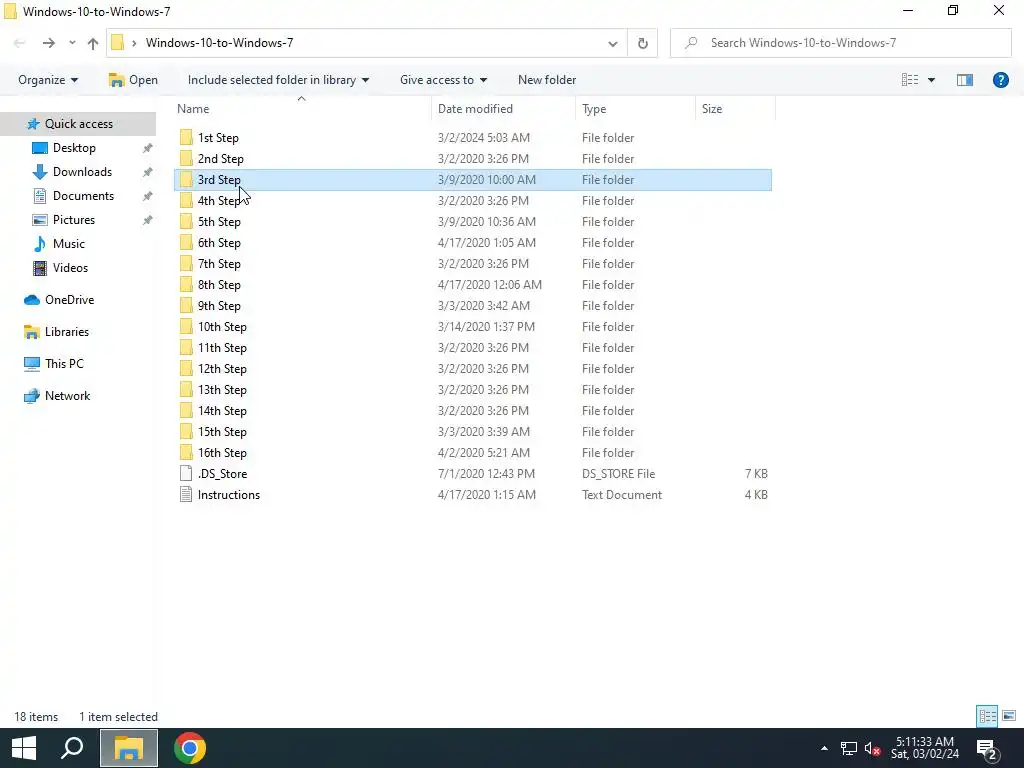Create a New folder

point(547,80)
